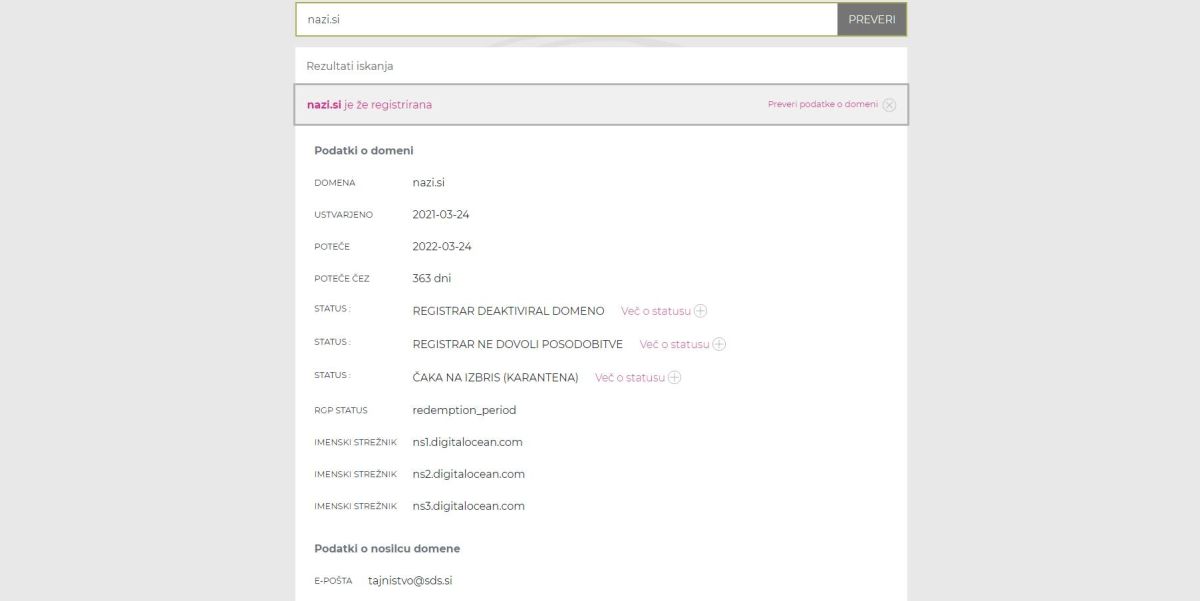Open 'Več o statusu' for REGISTRAR DEAKTIVIRAL DOMENO
Image resolution: width=1200 pixels, height=601 pixels.
[x=656, y=311]
